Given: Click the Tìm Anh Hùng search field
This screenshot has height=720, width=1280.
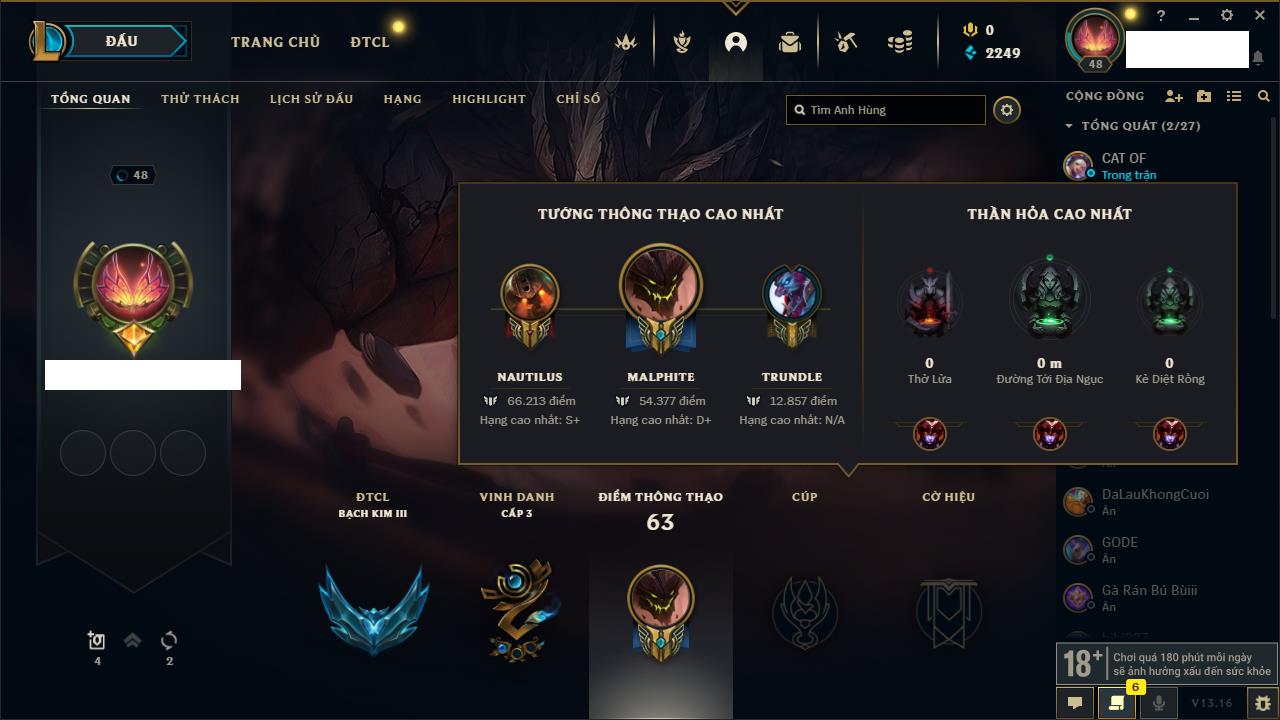Looking at the screenshot, I should pos(886,110).
